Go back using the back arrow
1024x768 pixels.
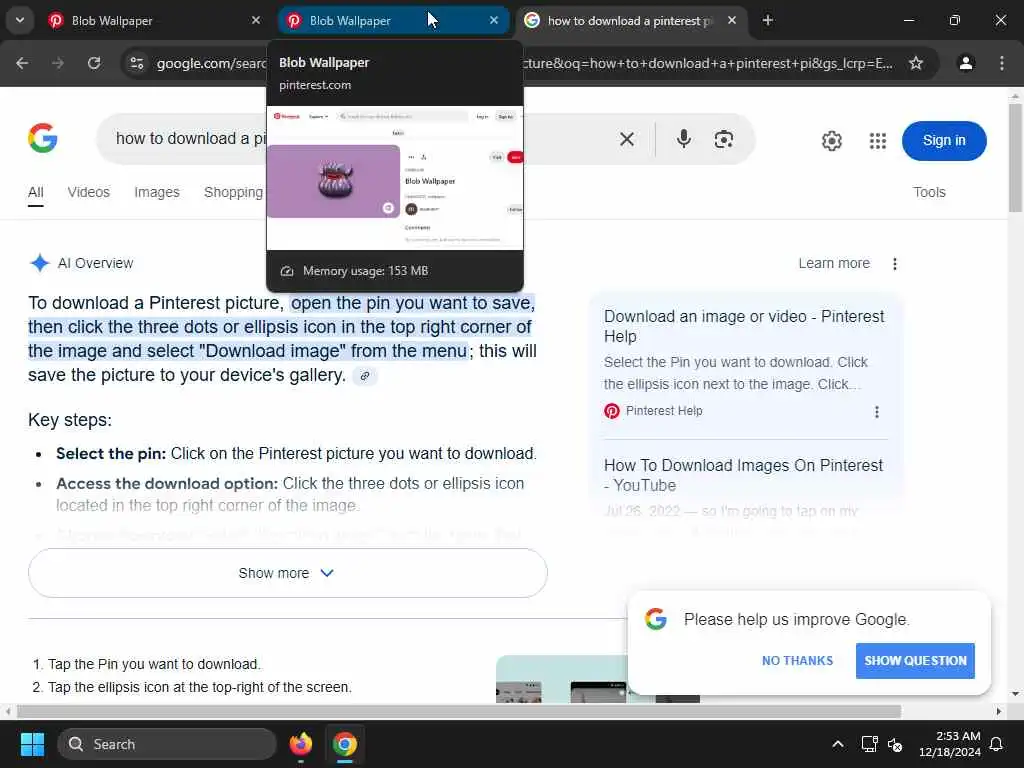[x=22, y=63]
